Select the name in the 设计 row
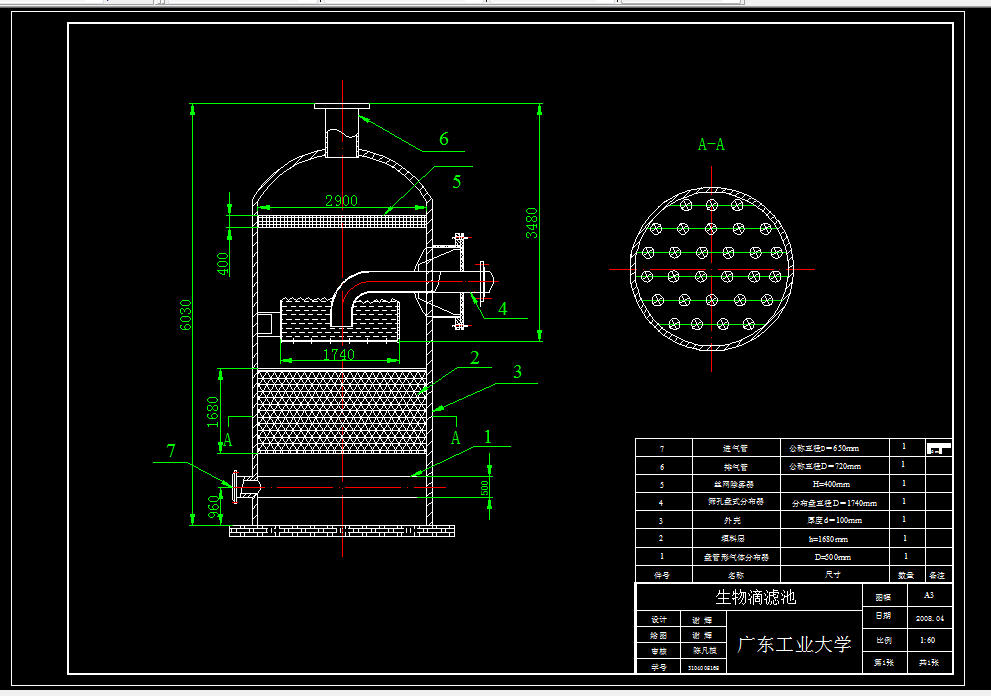 (702, 620)
